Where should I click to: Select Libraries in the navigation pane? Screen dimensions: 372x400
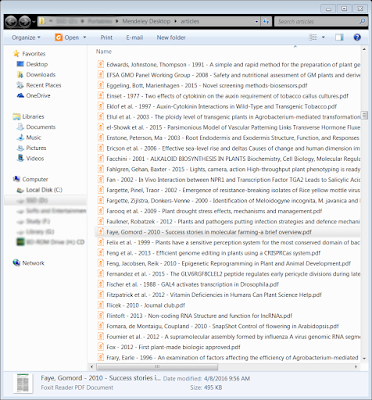[x=33, y=117]
